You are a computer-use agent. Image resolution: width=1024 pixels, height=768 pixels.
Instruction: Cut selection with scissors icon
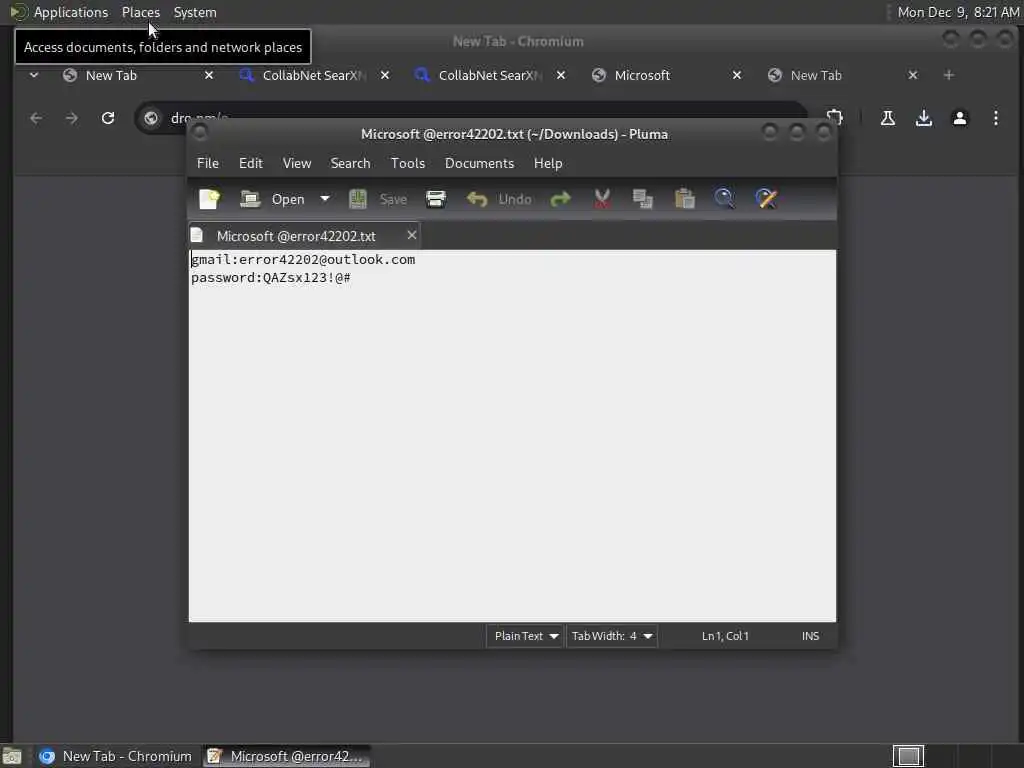tap(602, 199)
